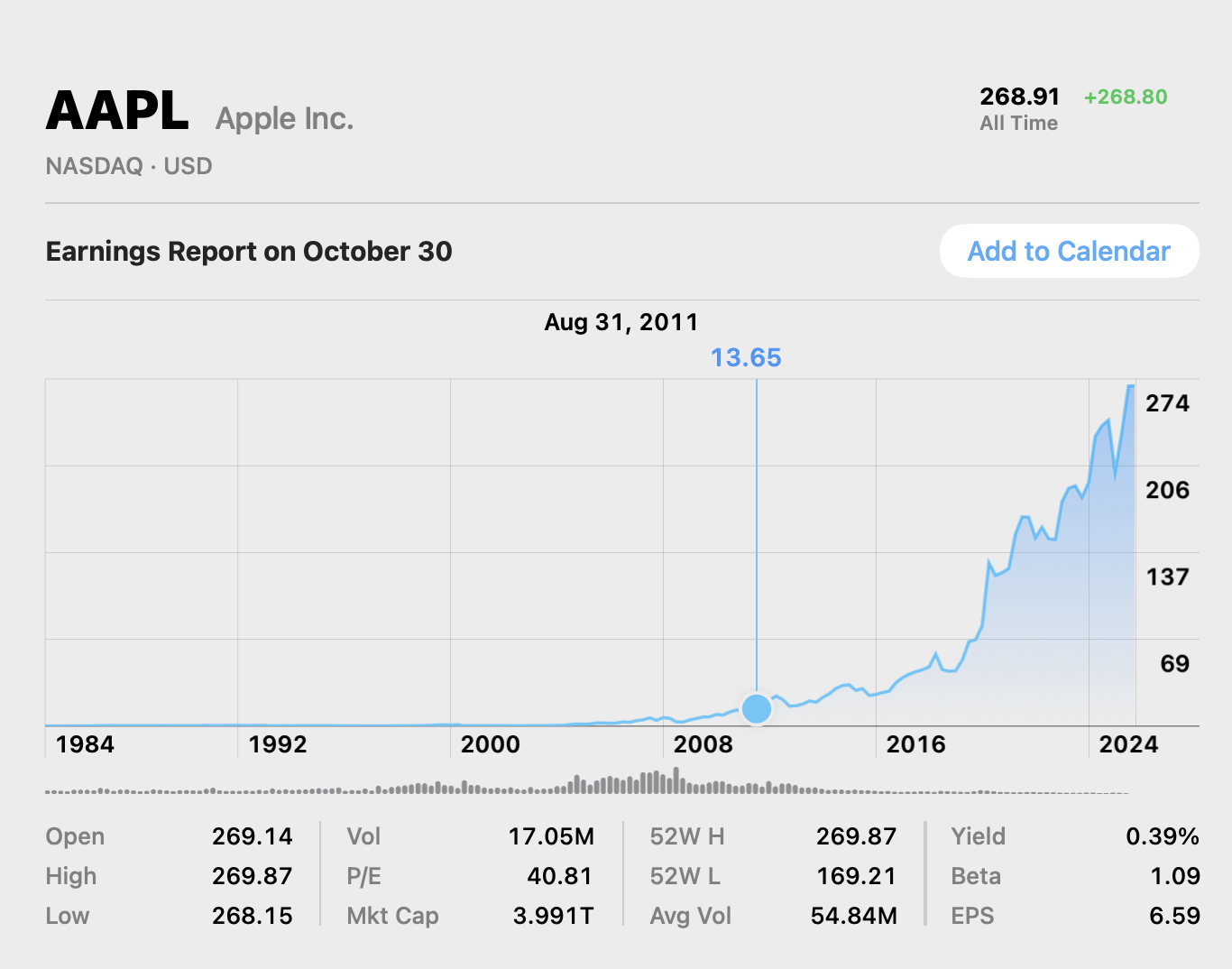Open the Earnings Report on October 30

point(249,252)
